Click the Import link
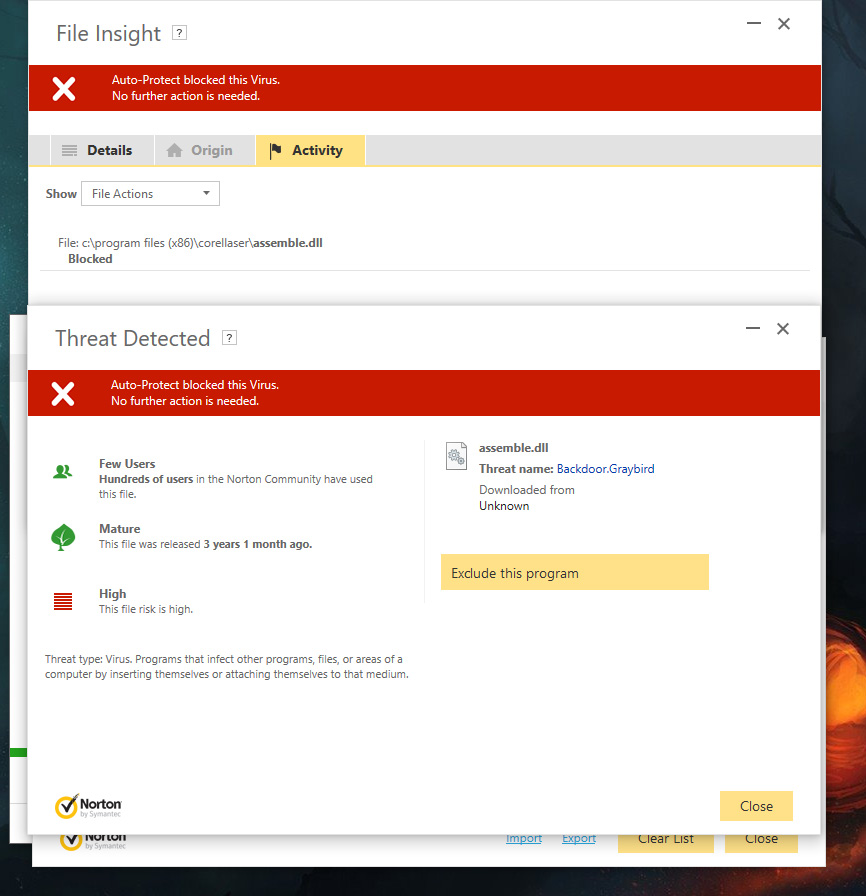The height and width of the screenshot is (896, 866). 524,839
